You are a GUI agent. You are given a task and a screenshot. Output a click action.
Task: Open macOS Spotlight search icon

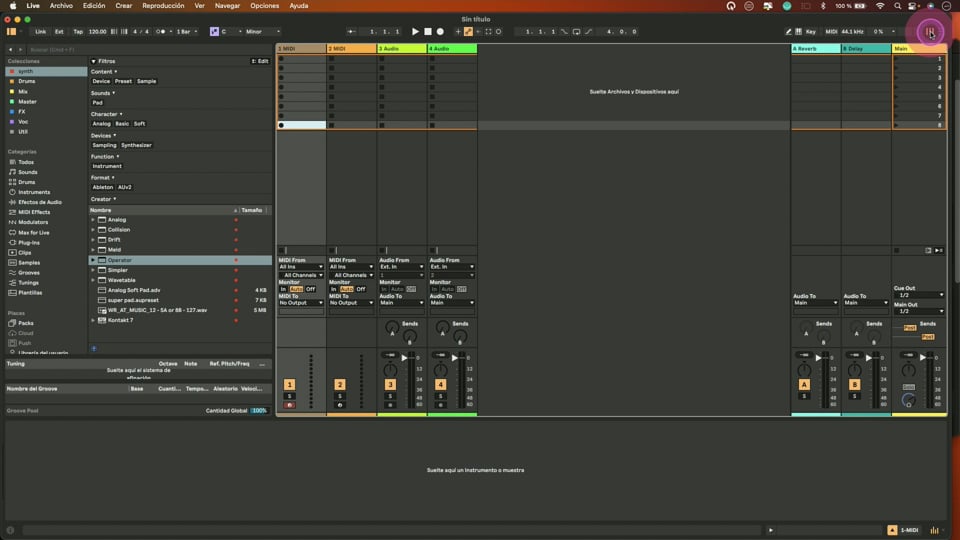point(898,6)
